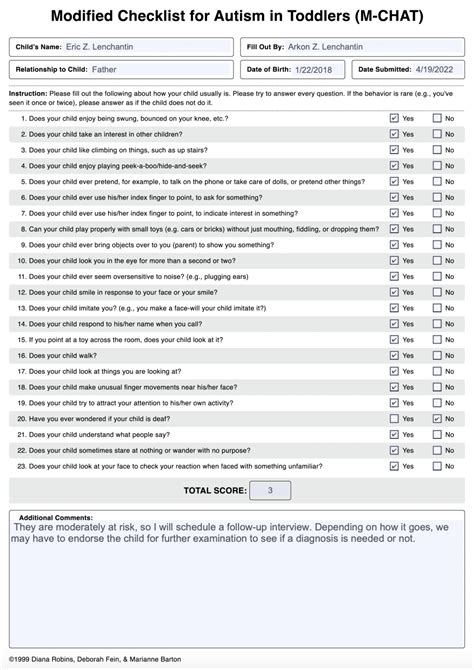Mark No for question 22 stare at nothing
This screenshot has width=474, height=670.
click(437, 450)
